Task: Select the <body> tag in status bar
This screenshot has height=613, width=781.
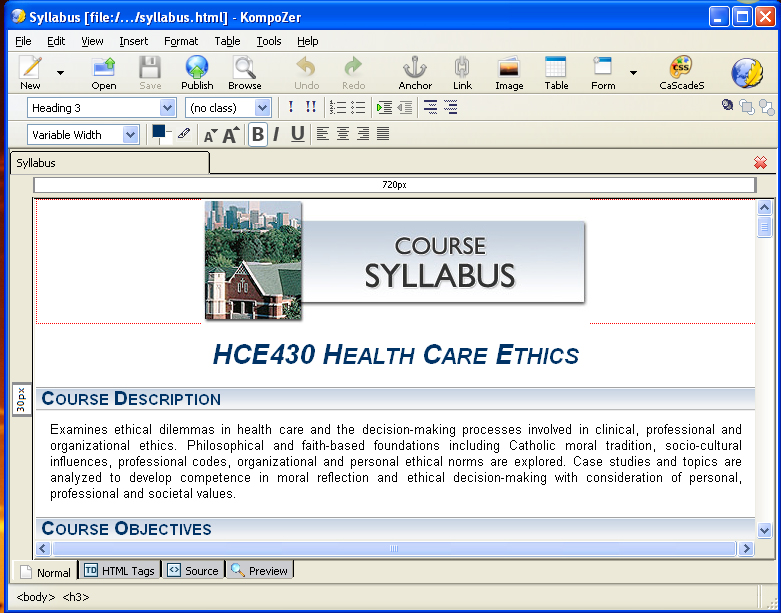Action: [36, 597]
